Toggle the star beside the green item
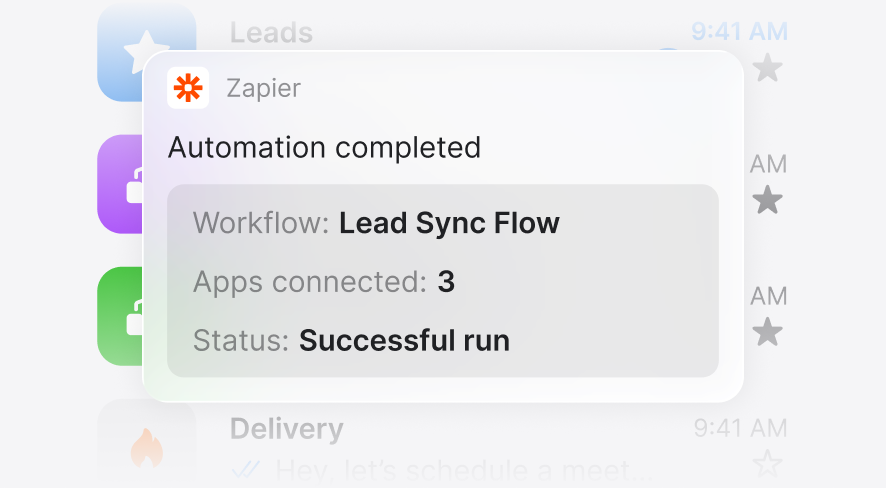This screenshot has width=886, height=488. click(768, 332)
